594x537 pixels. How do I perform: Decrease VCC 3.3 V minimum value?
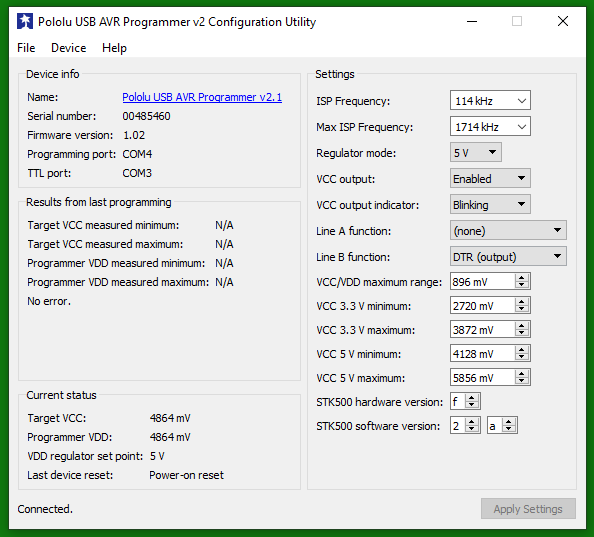tap(522, 309)
